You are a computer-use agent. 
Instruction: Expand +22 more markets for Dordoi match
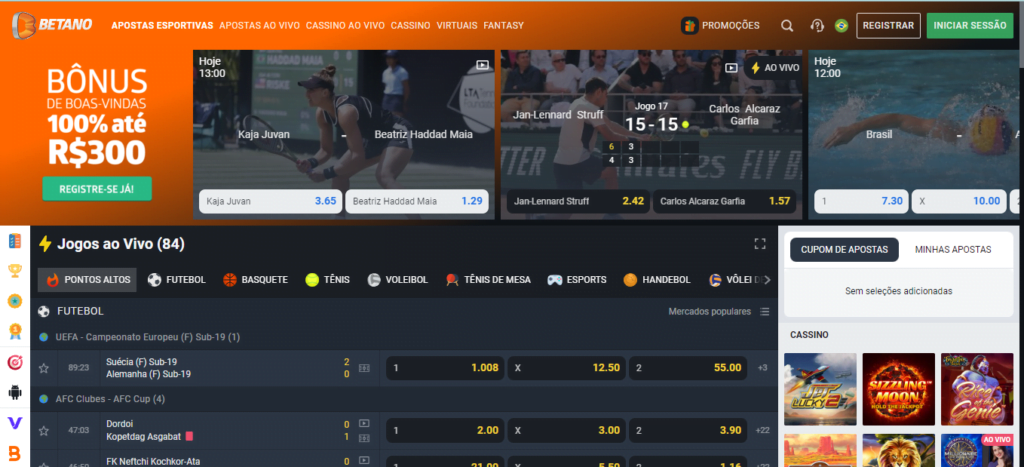click(763, 430)
